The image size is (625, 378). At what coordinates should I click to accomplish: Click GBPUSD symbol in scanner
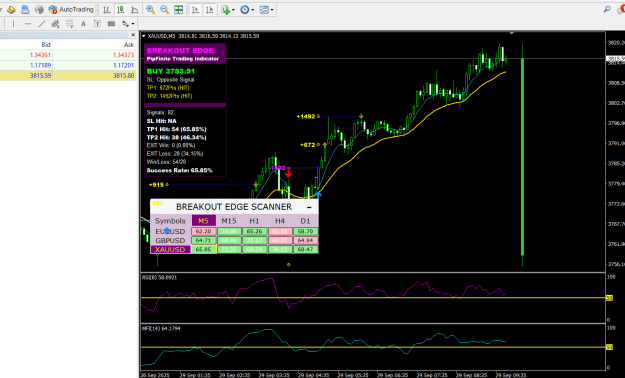[170, 240]
